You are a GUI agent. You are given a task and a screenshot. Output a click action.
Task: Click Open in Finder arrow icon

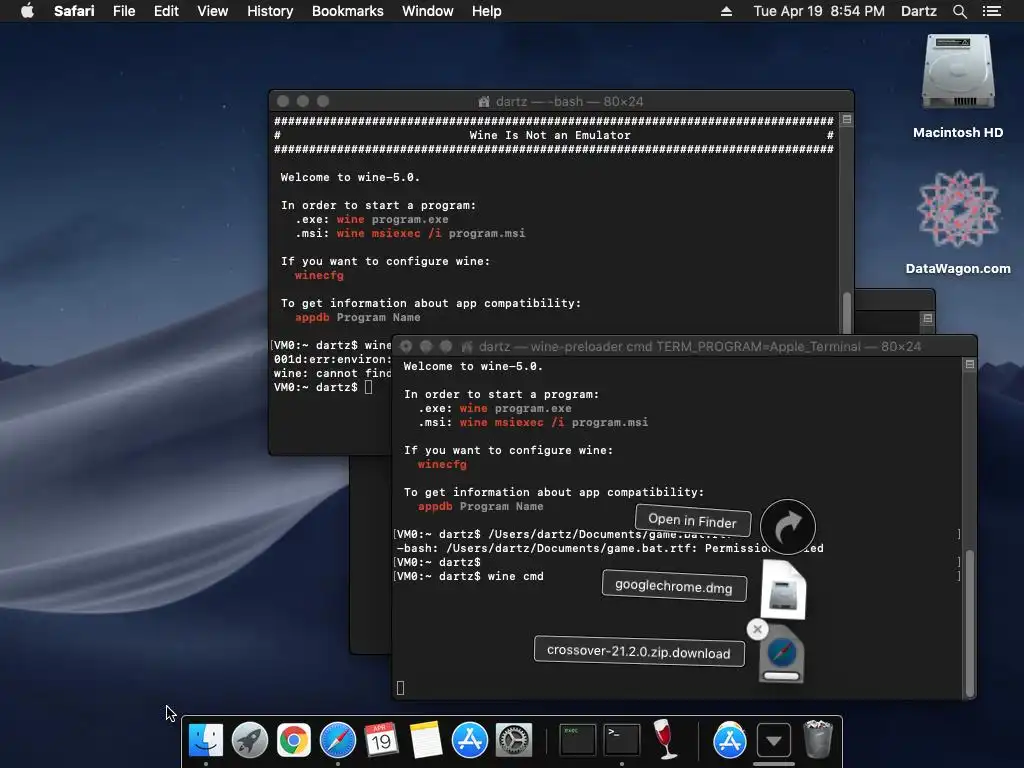point(788,527)
